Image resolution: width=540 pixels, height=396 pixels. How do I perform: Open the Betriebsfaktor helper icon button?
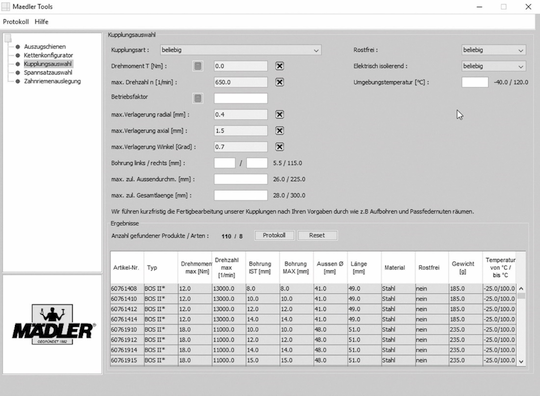click(198, 98)
